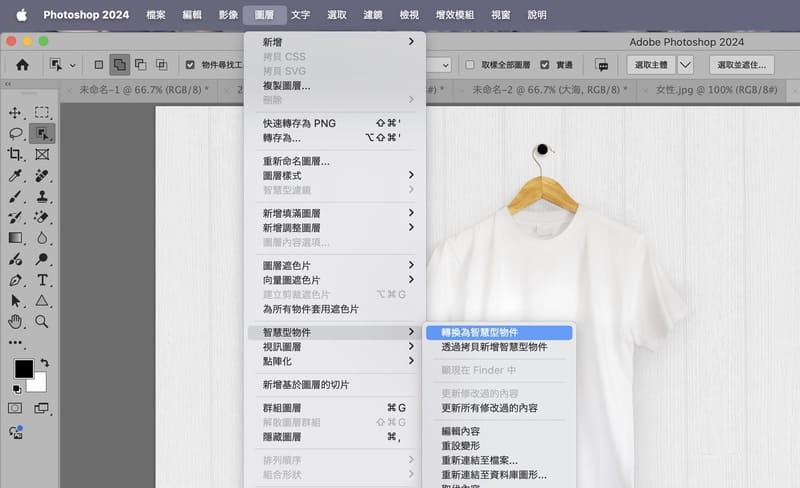800x488 pixels.
Task: Open the 檔案 menu in the menu bar
Action: tap(156, 15)
